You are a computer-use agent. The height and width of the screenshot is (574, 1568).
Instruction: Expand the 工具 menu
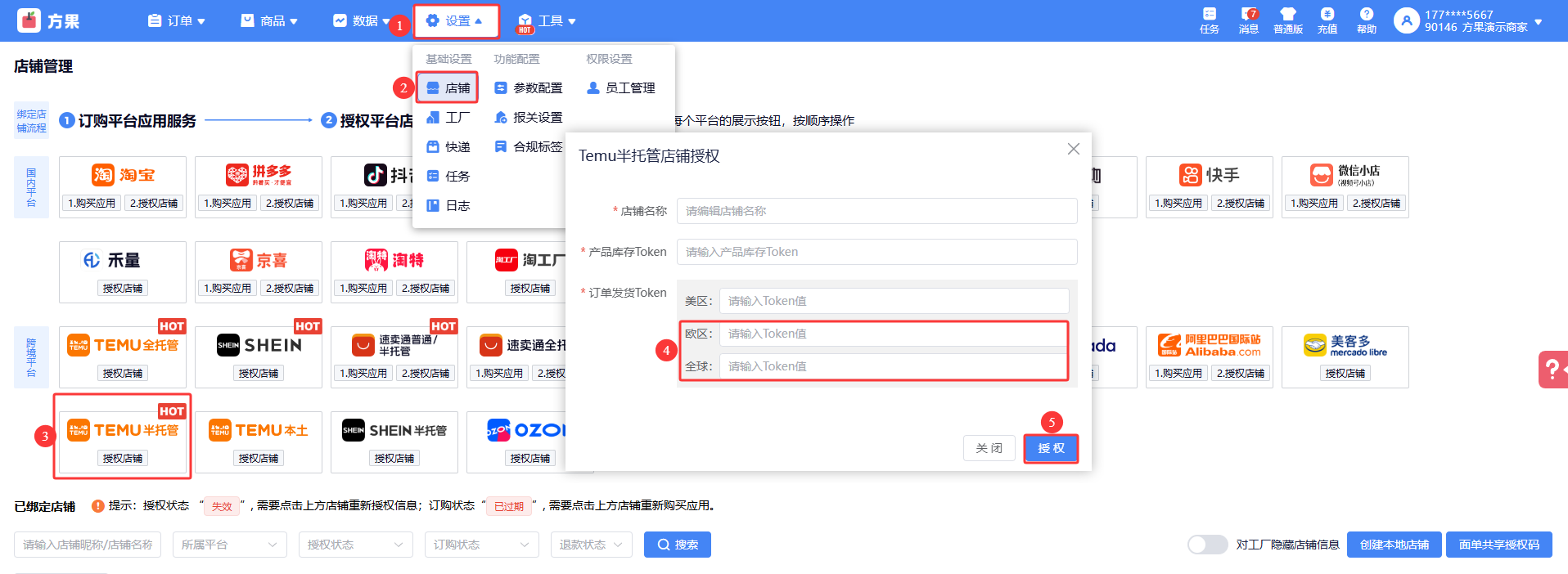pyautogui.click(x=547, y=20)
